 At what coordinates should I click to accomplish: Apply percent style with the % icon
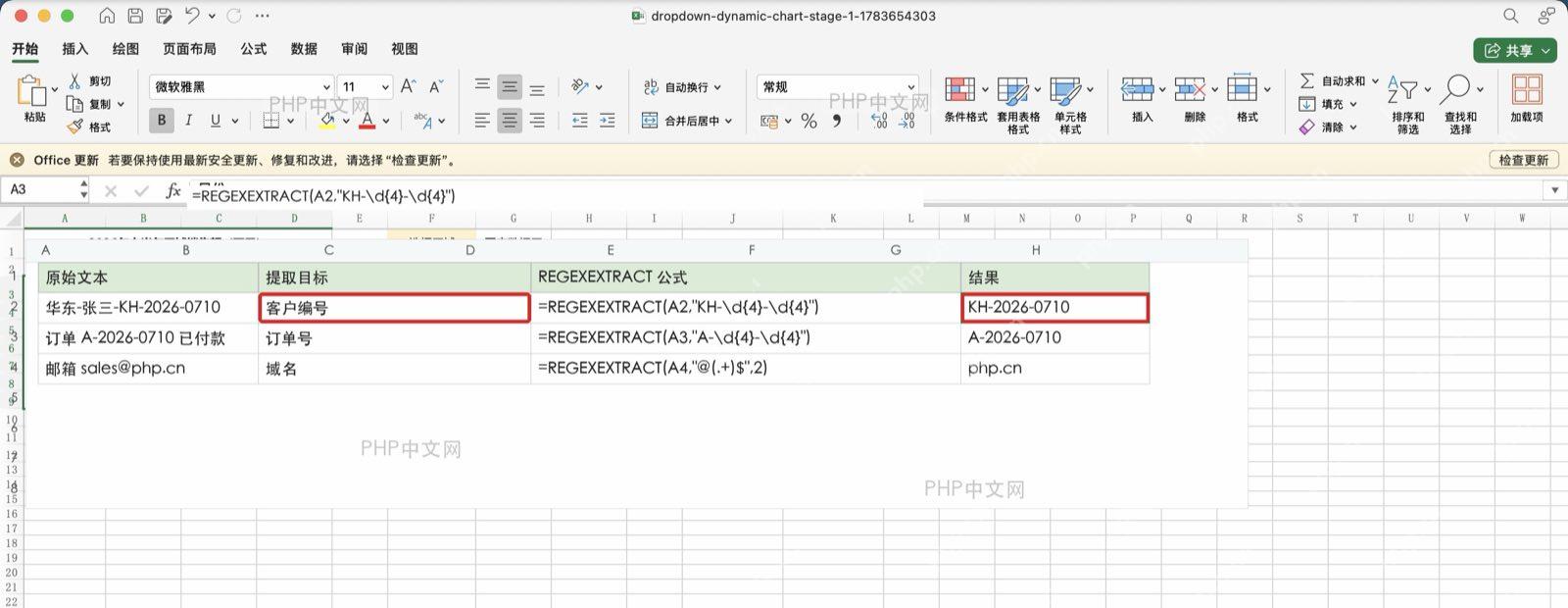808,121
